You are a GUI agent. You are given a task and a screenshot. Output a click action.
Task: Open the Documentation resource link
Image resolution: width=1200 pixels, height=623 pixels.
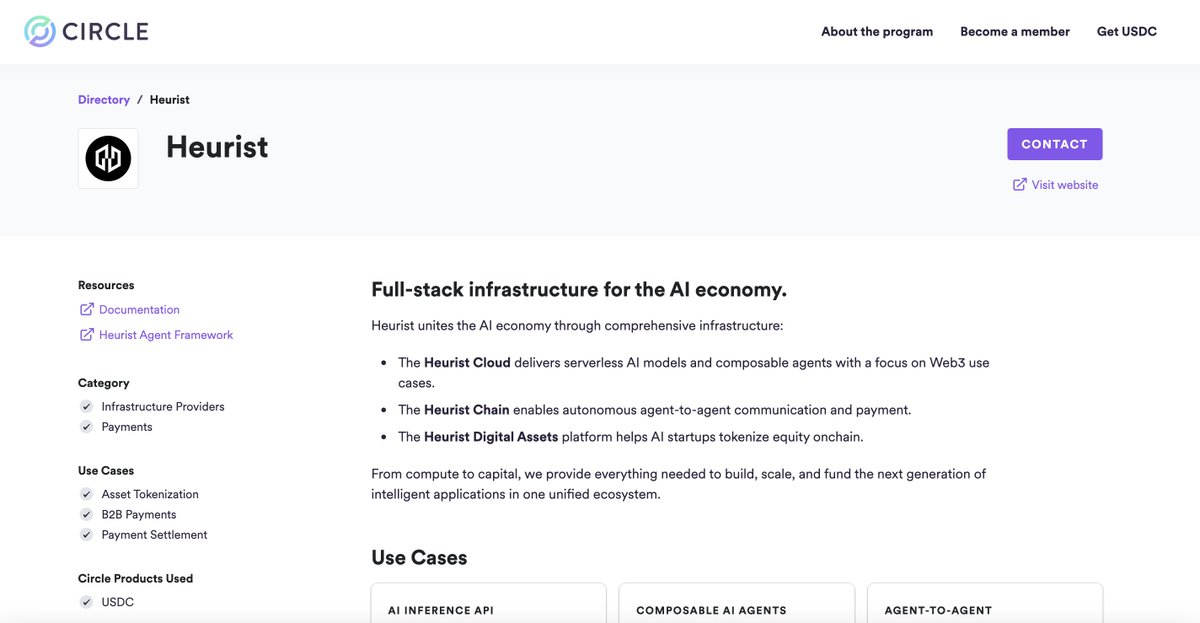[139, 310]
